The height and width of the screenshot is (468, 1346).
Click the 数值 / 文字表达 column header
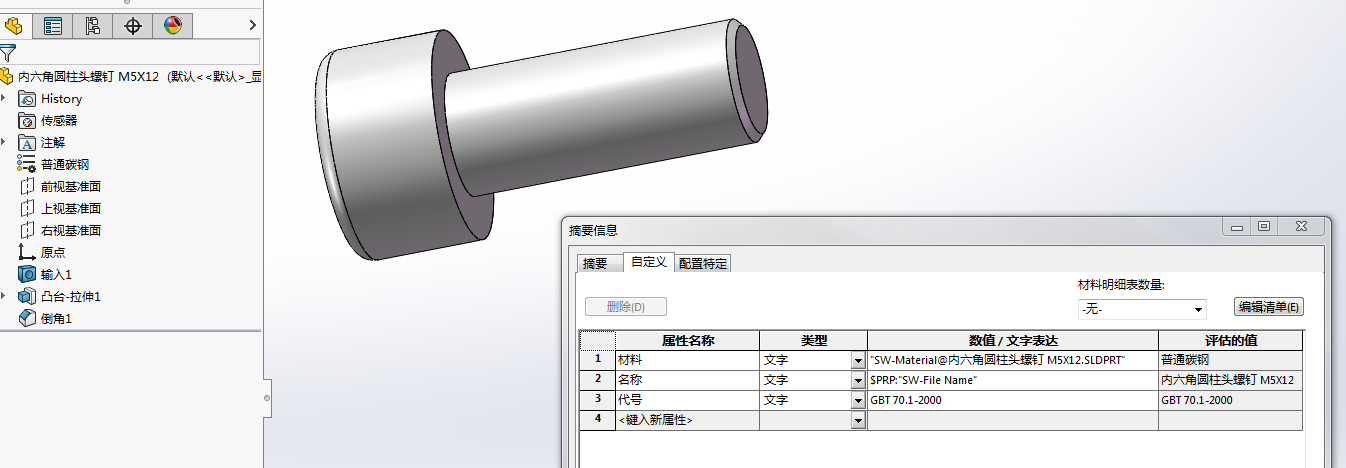pyautogui.click(x=1013, y=340)
